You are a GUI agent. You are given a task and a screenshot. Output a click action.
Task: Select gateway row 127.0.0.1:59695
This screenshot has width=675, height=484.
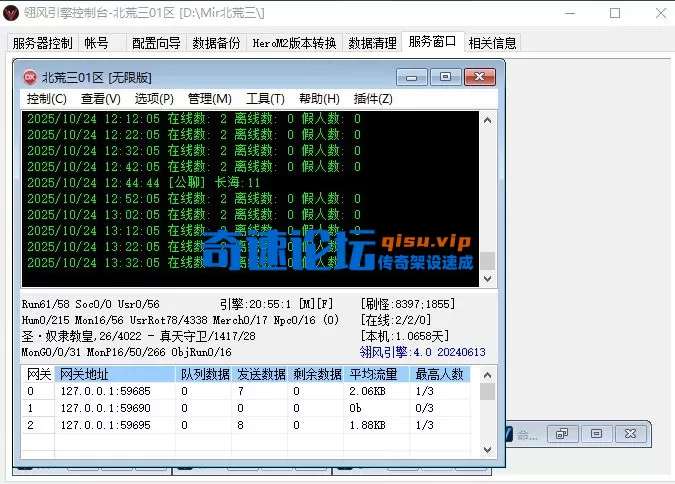click(x=246, y=425)
